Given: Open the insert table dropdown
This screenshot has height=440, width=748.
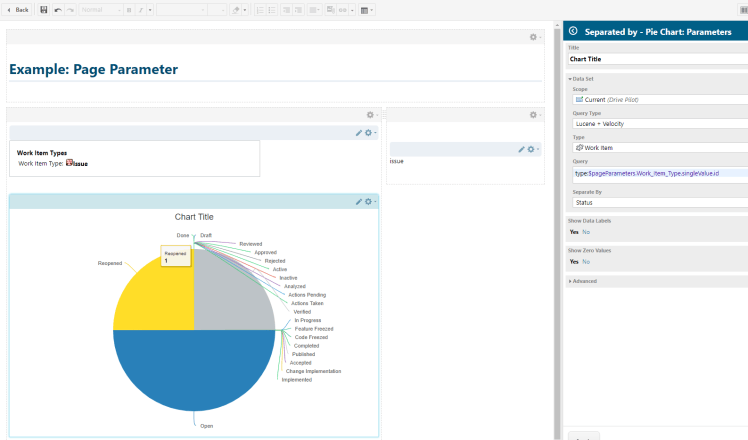Looking at the screenshot, I should pyautogui.click(x=366, y=10).
